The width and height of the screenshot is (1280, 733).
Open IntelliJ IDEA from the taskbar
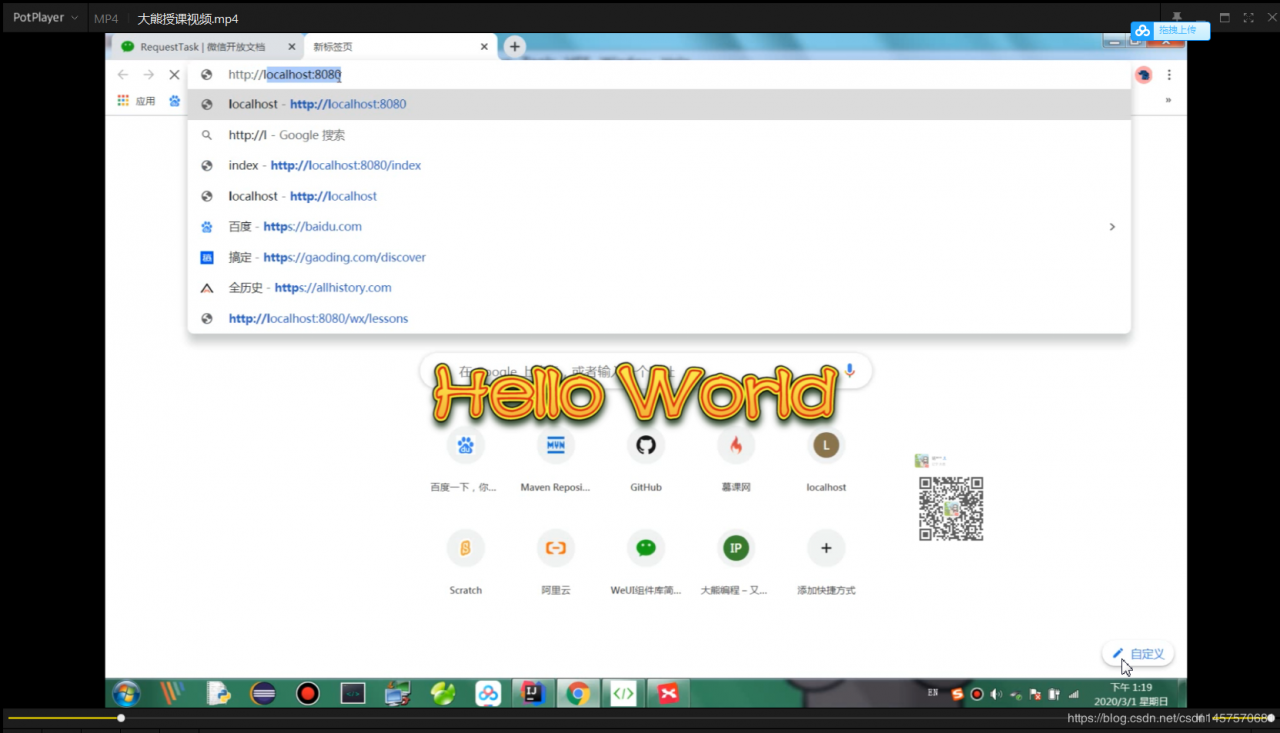click(533, 693)
